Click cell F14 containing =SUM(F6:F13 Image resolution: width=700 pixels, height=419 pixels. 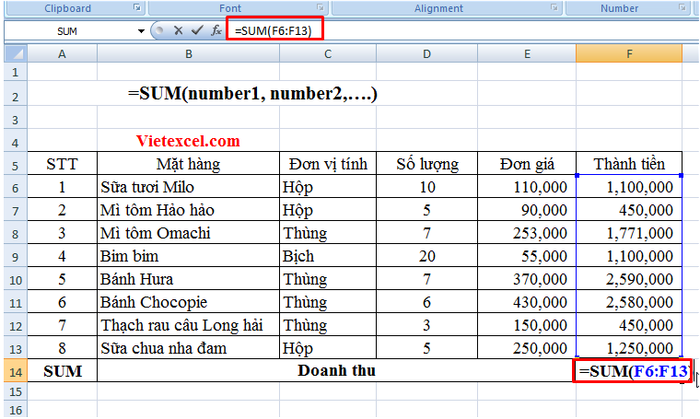coord(632,371)
